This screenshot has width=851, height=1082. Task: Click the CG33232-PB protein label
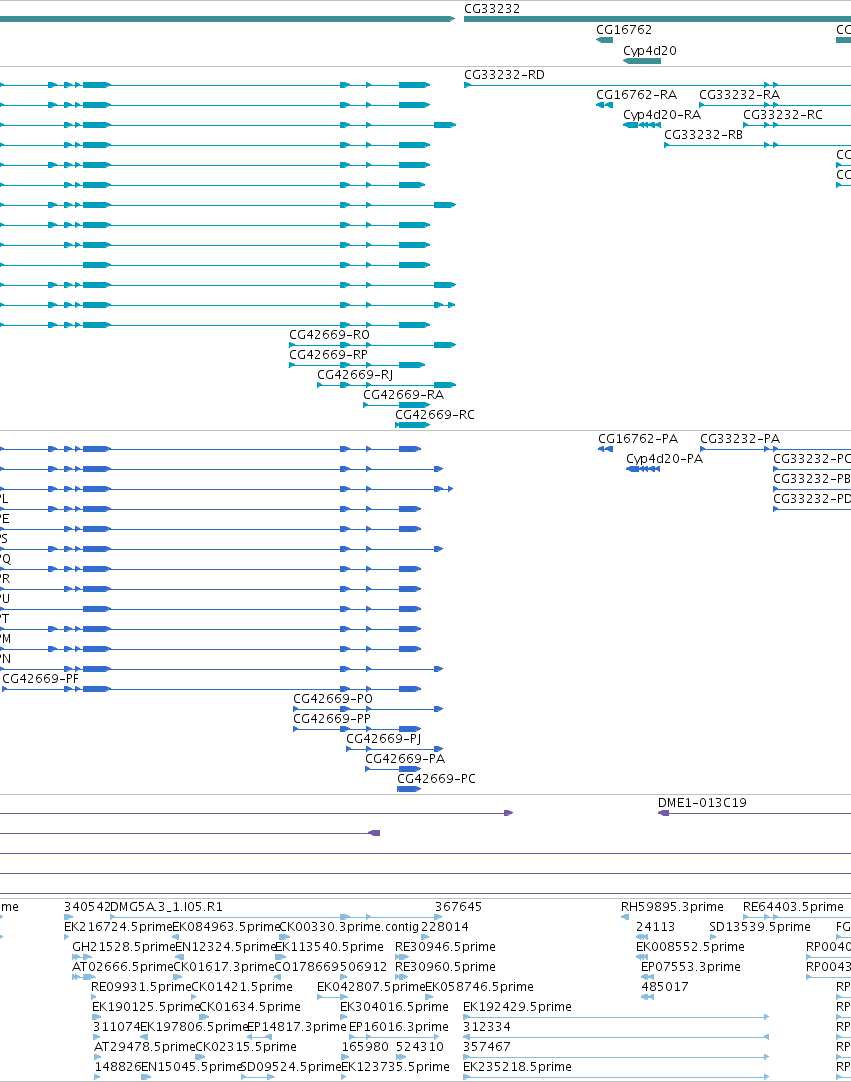[812, 479]
